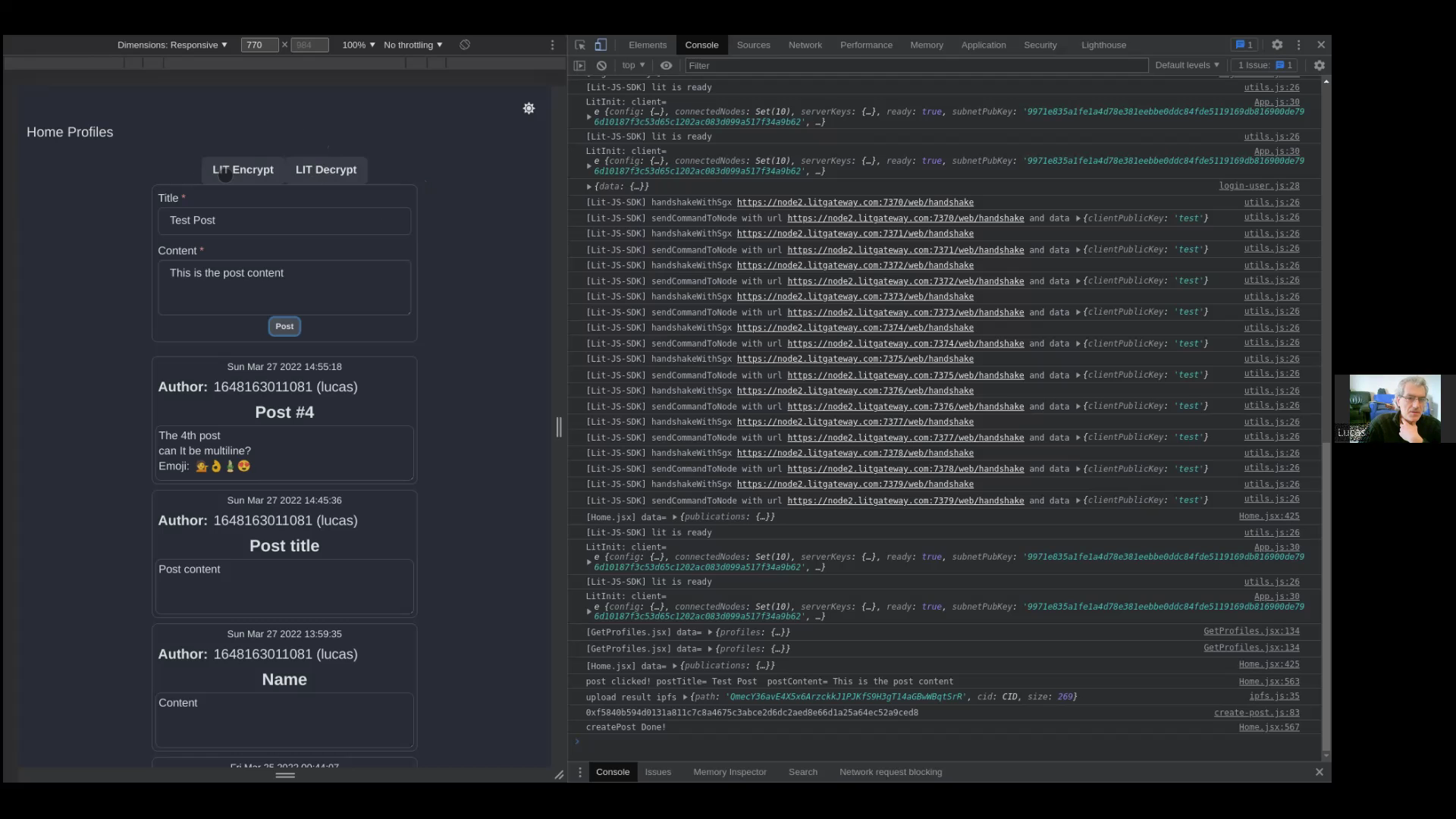Click the inspect element picker icon
Screen dimensions: 1456x819
click(x=580, y=45)
